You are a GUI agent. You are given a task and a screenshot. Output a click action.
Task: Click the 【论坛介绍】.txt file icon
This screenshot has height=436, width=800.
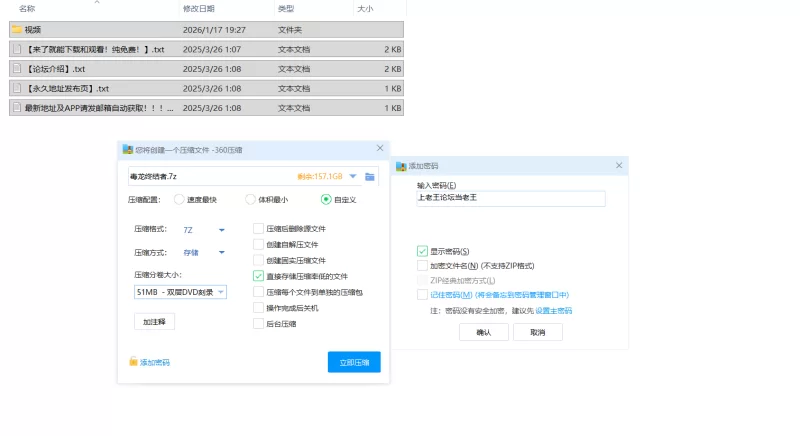(17, 68)
